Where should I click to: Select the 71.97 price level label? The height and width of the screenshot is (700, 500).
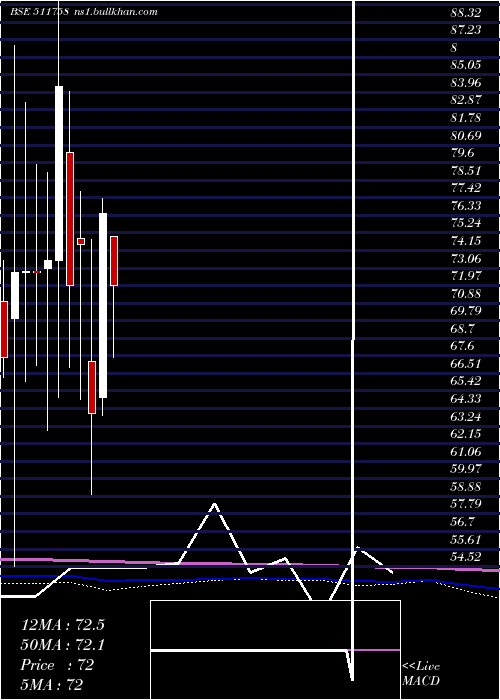466,276
